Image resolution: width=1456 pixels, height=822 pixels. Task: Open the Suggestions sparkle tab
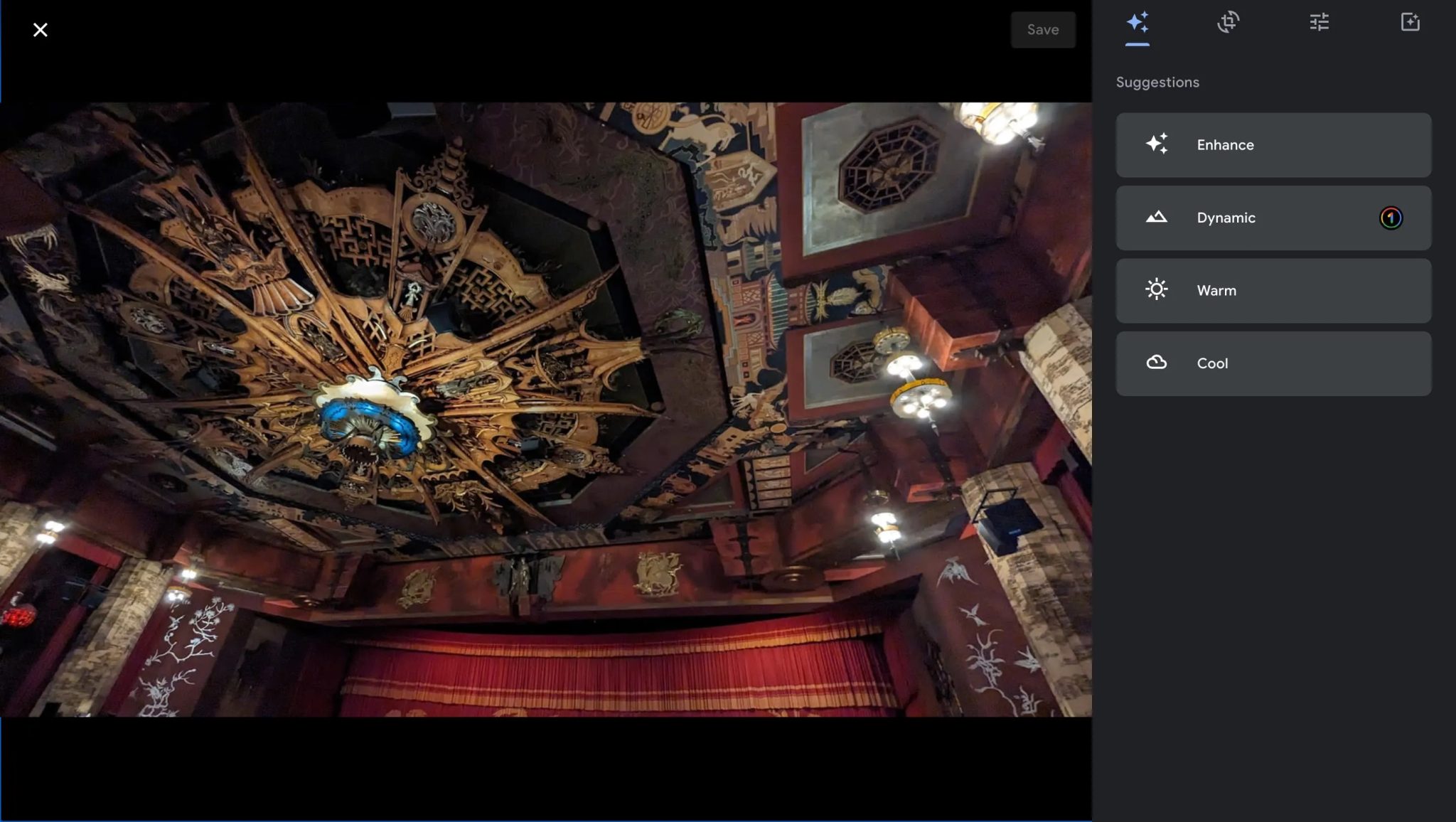(1137, 23)
